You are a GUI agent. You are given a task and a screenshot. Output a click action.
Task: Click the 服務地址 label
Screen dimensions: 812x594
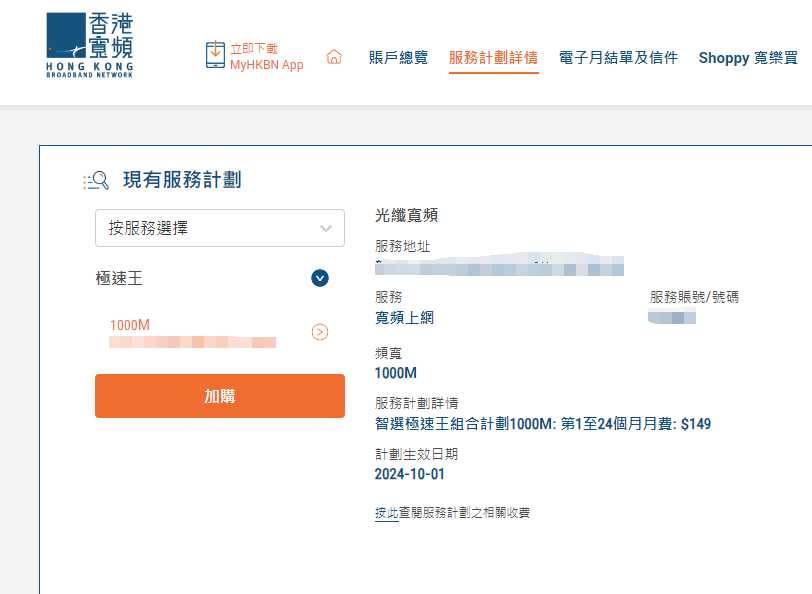tap(402, 246)
